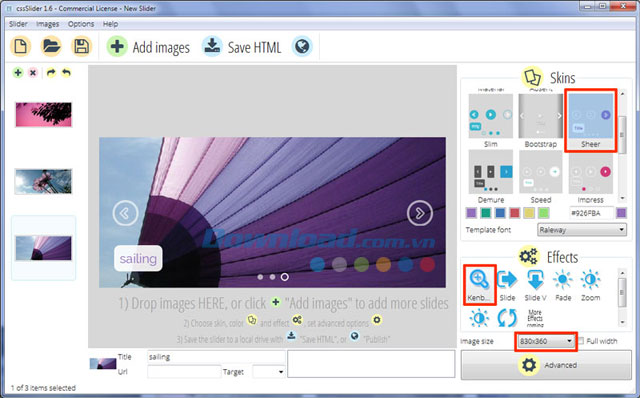Select the Zoom effect
Screen dimensions: 640x398
[x=591, y=285]
